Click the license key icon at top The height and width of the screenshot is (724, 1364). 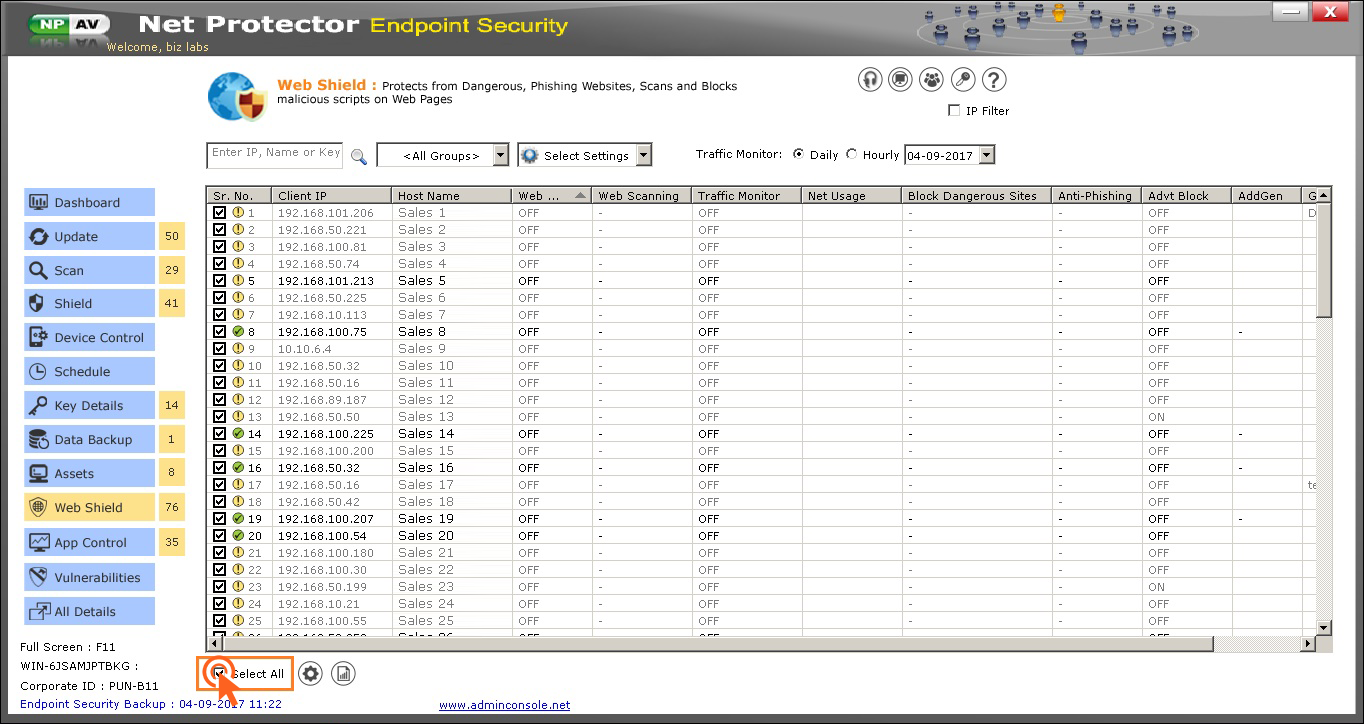pos(963,80)
